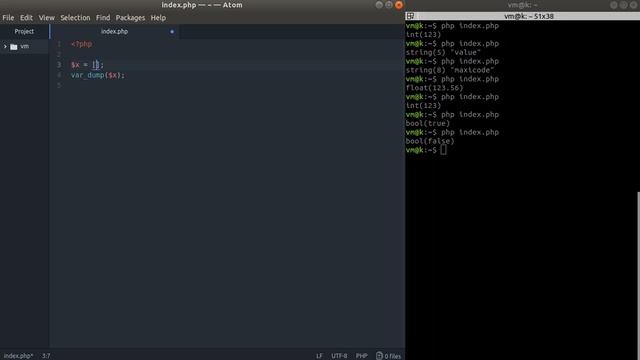Image resolution: width=640 pixels, height=360 pixels.
Task: Click the index.php* status bar filename
Action: [18, 356]
